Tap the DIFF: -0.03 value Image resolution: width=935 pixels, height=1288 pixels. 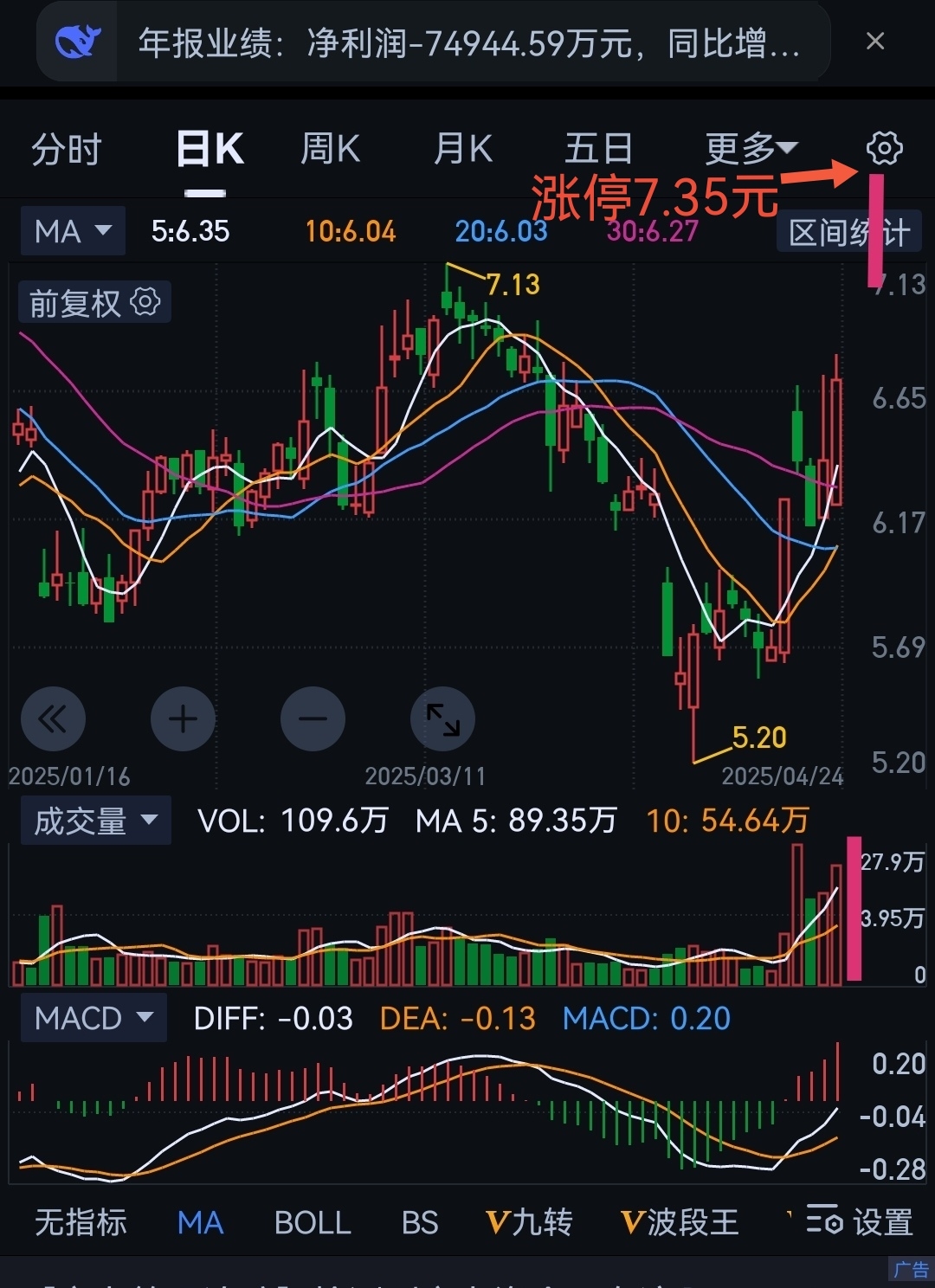click(273, 1019)
